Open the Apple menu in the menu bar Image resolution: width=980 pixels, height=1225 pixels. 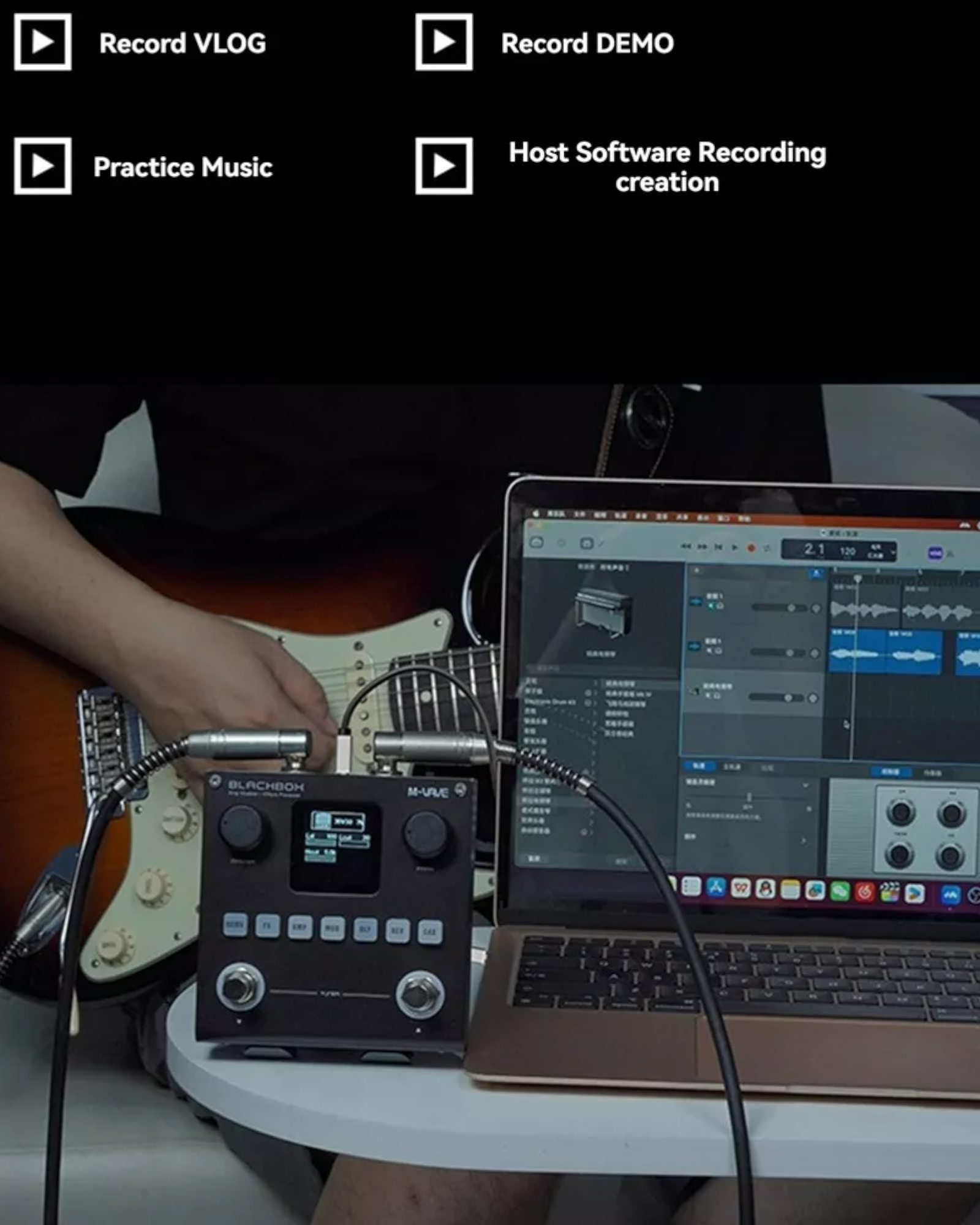(536, 513)
